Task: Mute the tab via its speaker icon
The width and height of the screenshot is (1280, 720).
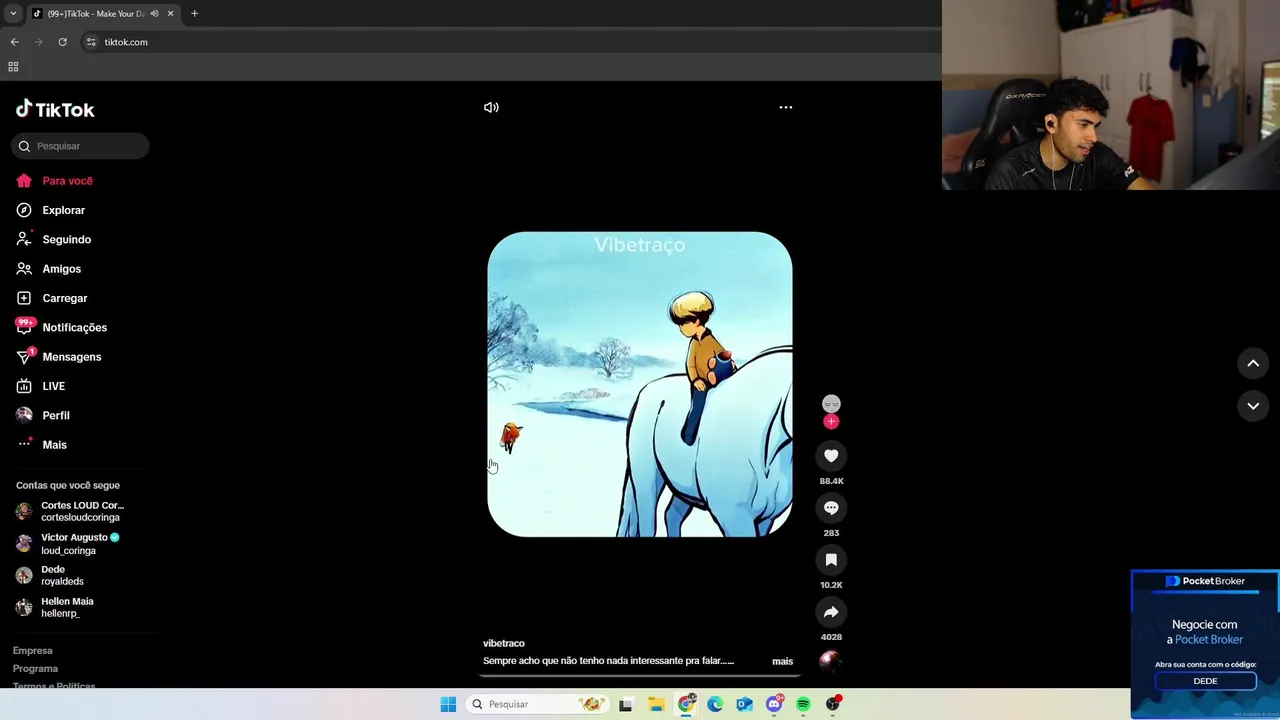Action: pyautogui.click(x=154, y=14)
